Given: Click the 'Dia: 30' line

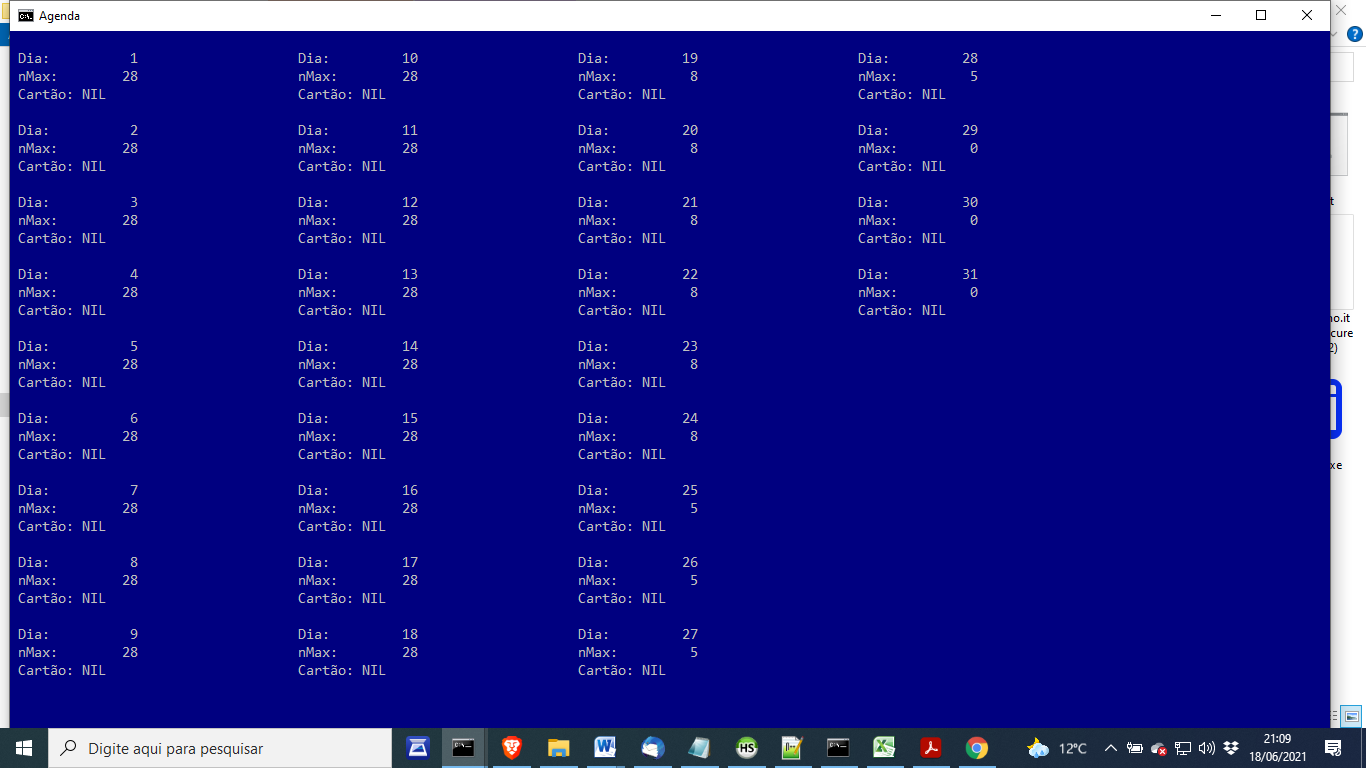Looking at the screenshot, I should pos(918,202).
